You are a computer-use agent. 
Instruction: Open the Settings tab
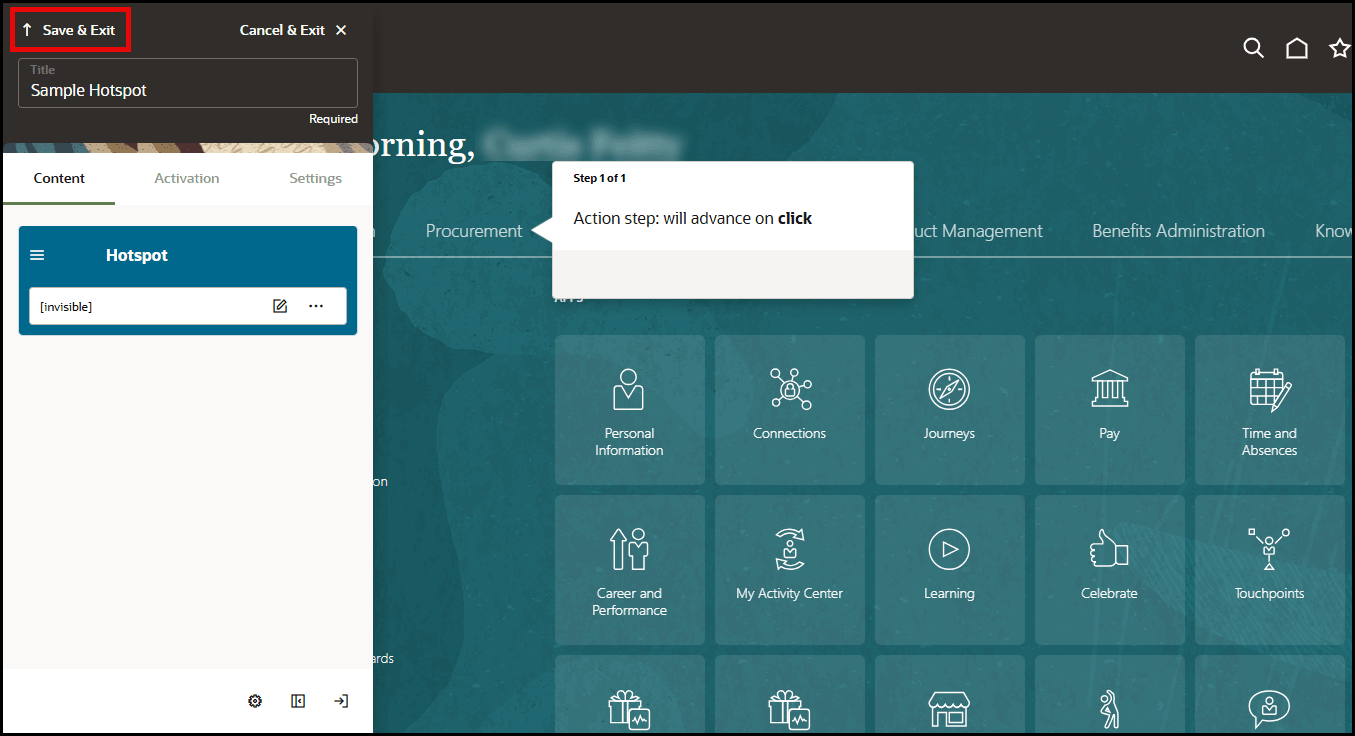[x=315, y=178]
